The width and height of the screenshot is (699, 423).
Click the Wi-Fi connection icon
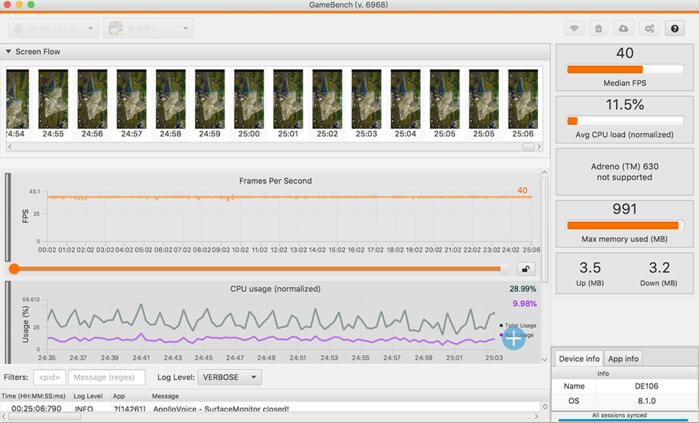click(574, 29)
